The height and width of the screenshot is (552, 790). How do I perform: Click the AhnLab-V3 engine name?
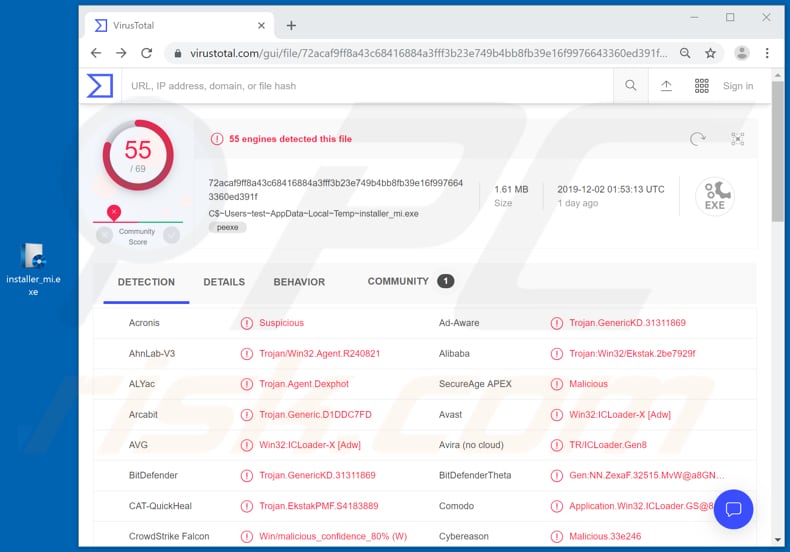tap(152, 354)
